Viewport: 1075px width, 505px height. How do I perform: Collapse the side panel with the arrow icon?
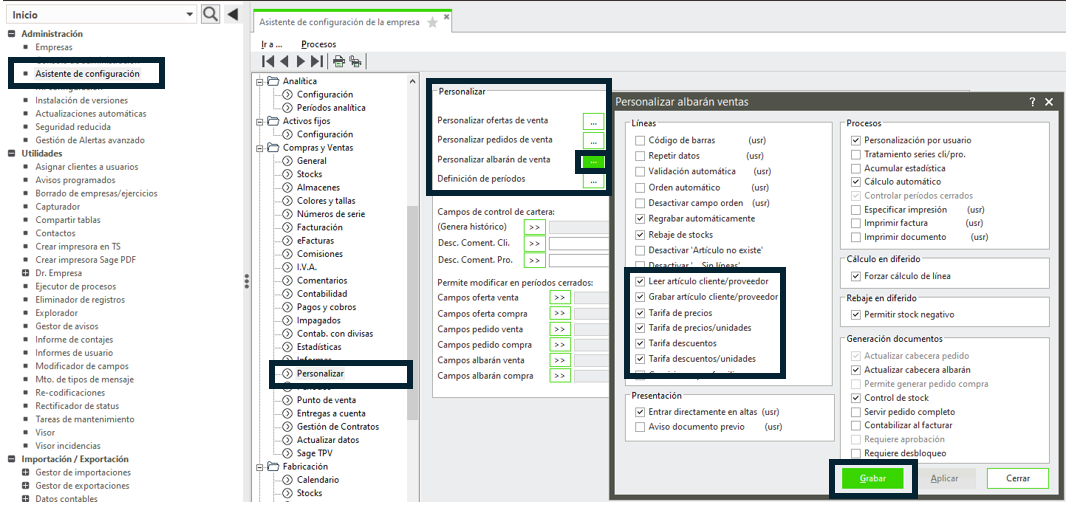tap(232, 14)
